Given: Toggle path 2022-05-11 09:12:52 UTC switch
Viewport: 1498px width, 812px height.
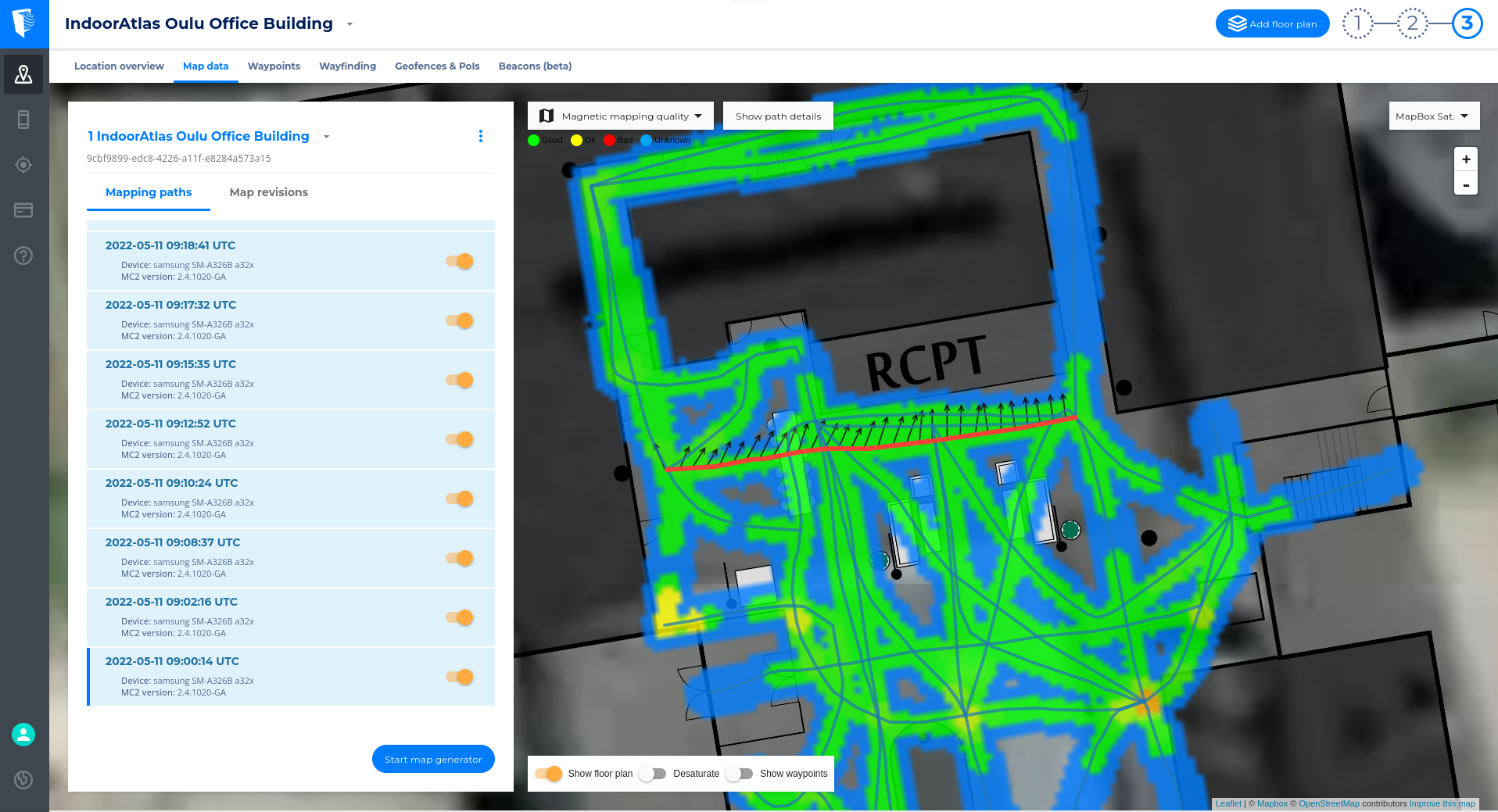Looking at the screenshot, I should pyautogui.click(x=460, y=439).
